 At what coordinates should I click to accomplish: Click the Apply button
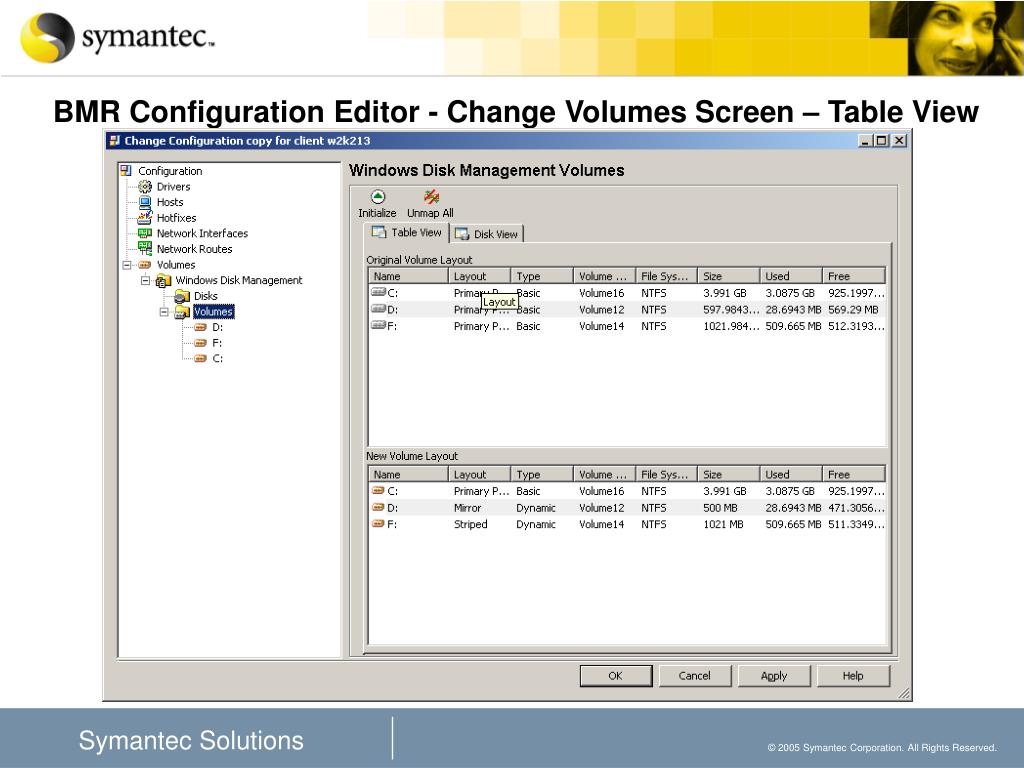(774, 676)
